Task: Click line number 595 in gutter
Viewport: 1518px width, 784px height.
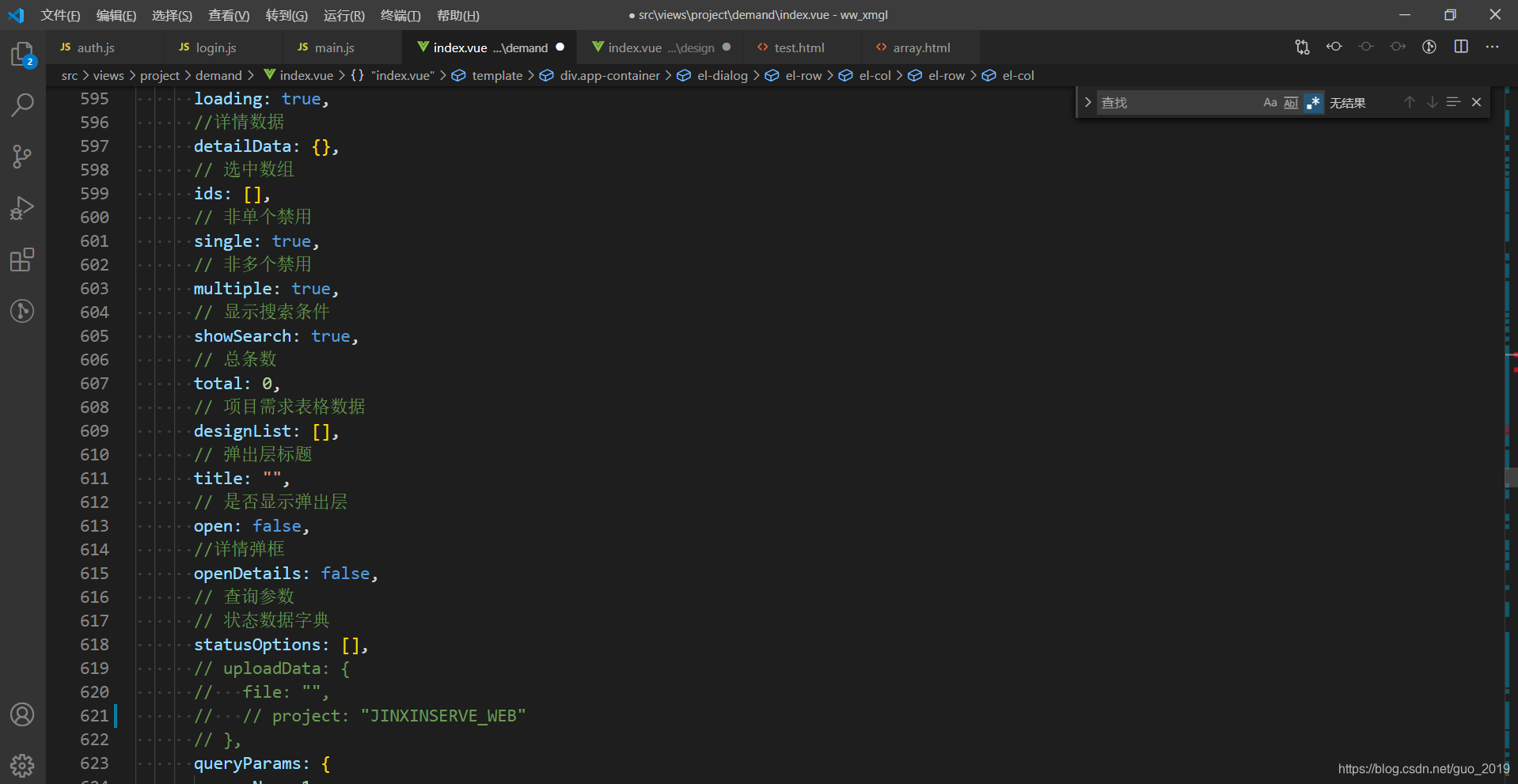Action: tap(94, 99)
